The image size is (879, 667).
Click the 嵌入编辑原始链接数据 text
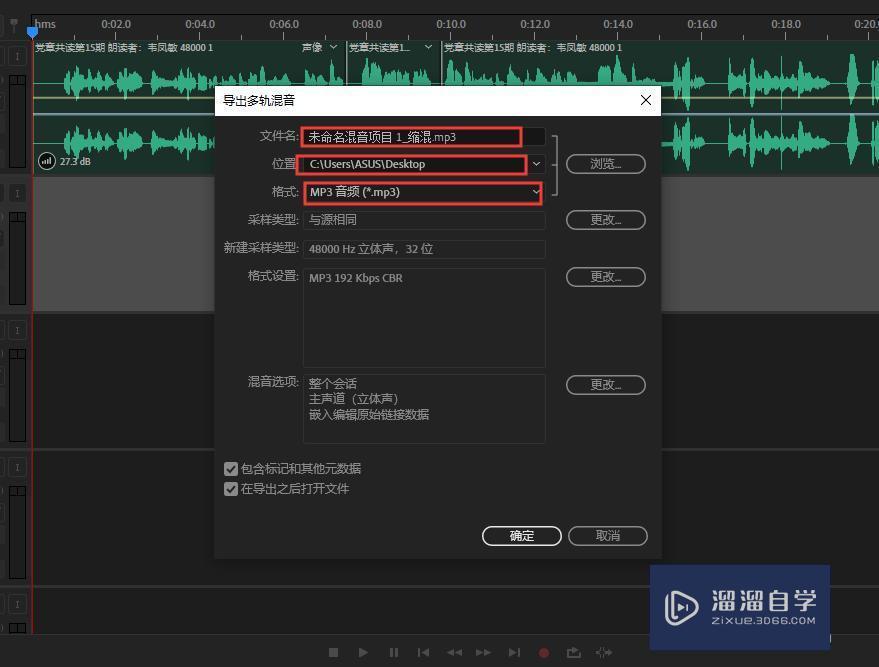pos(369,415)
